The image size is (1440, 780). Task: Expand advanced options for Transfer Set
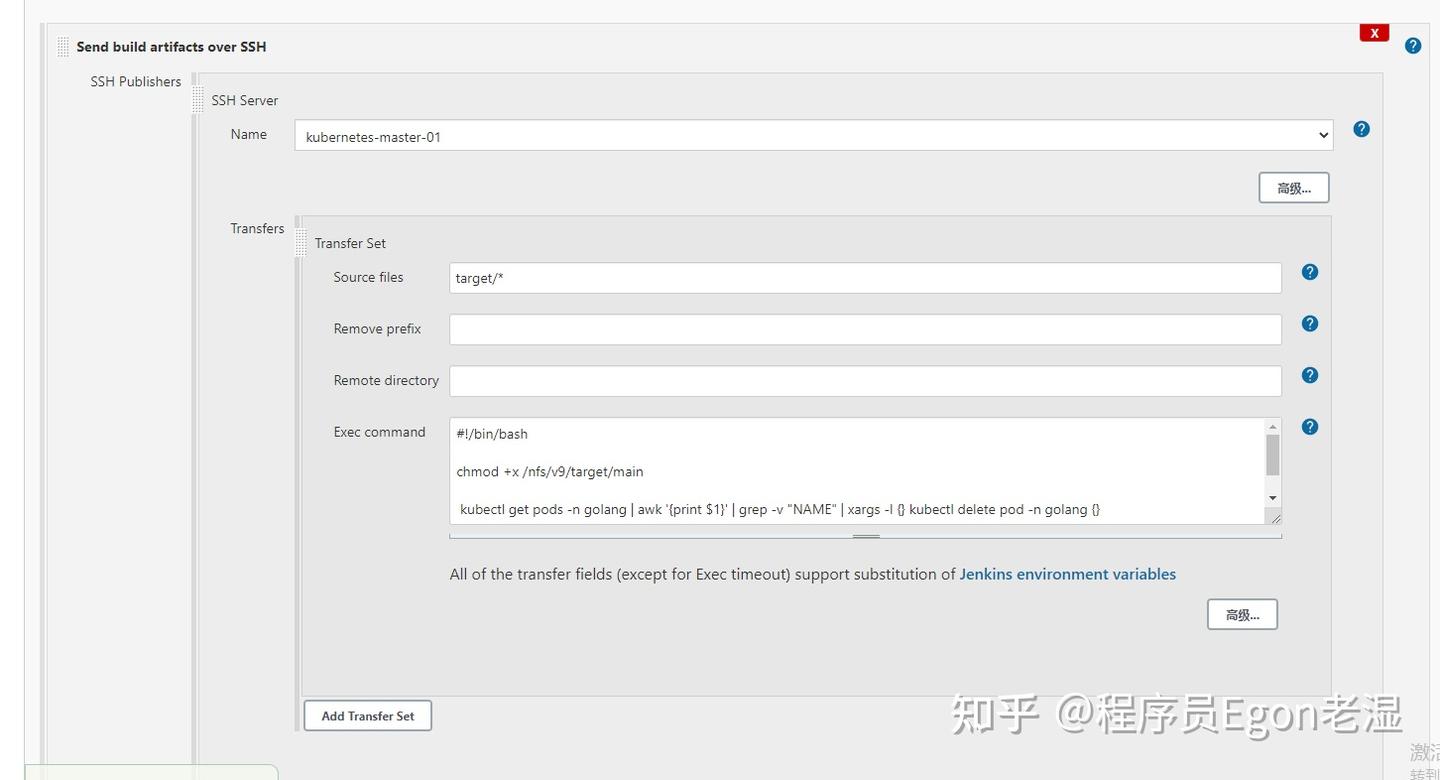pos(1242,615)
